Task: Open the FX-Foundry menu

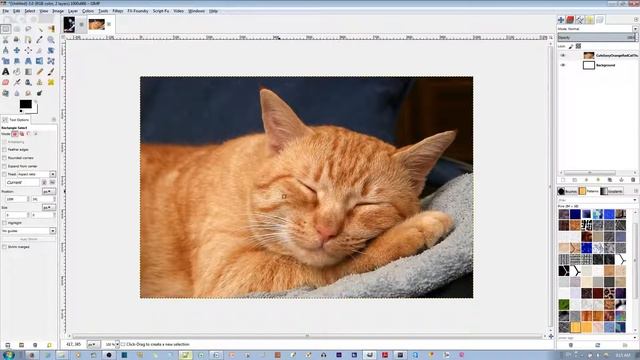Action: [x=138, y=11]
